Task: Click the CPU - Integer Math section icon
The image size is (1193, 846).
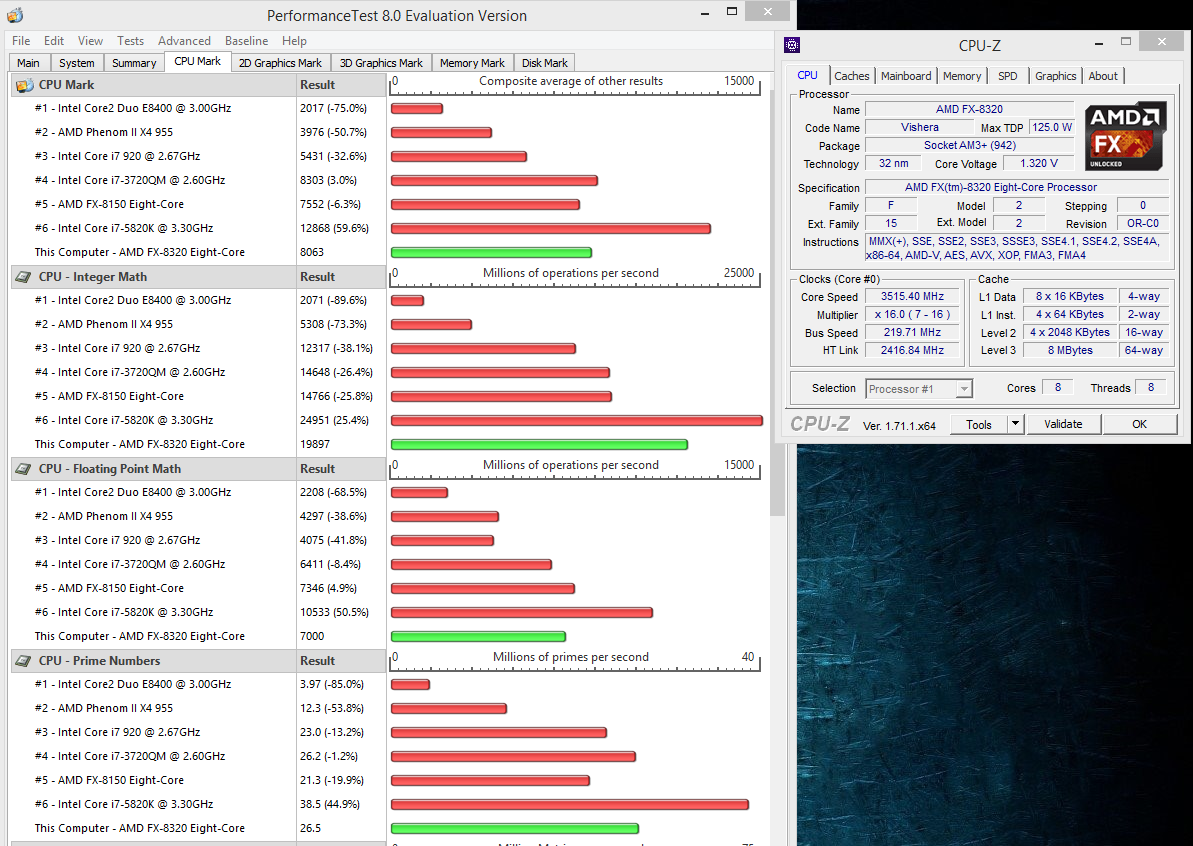Action: tap(24, 277)
